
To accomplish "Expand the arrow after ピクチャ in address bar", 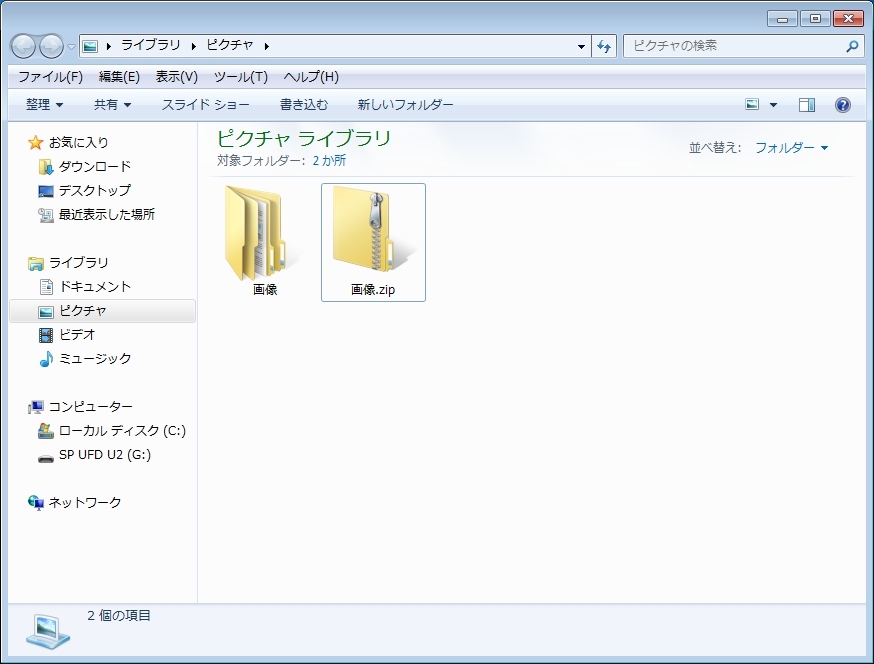I will click(266, 46).
